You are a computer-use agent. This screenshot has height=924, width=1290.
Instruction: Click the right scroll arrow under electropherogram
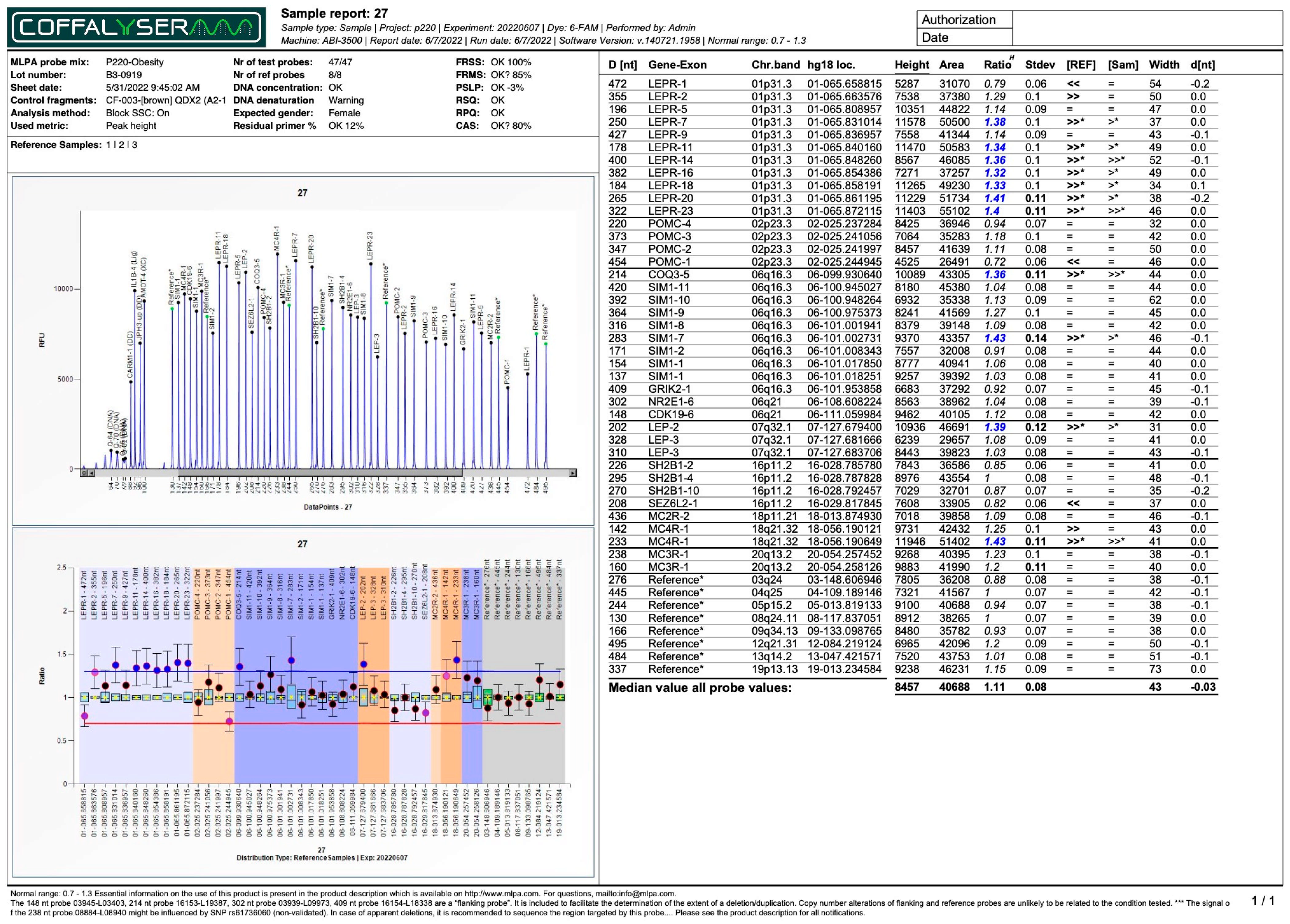coord(572,472)
